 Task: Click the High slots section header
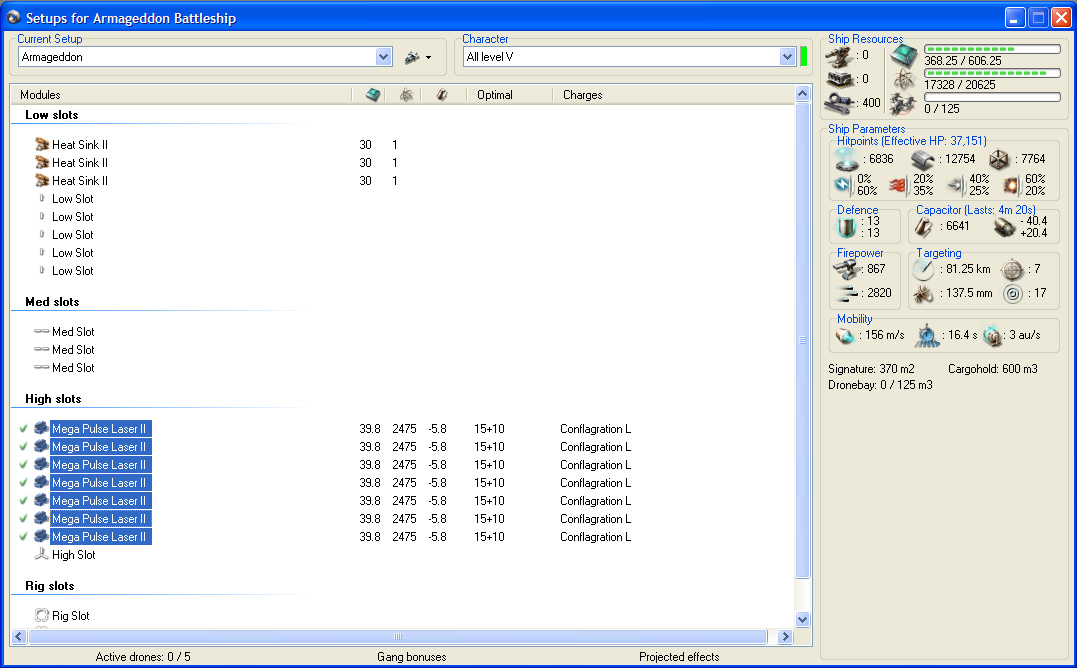point(53,399)
